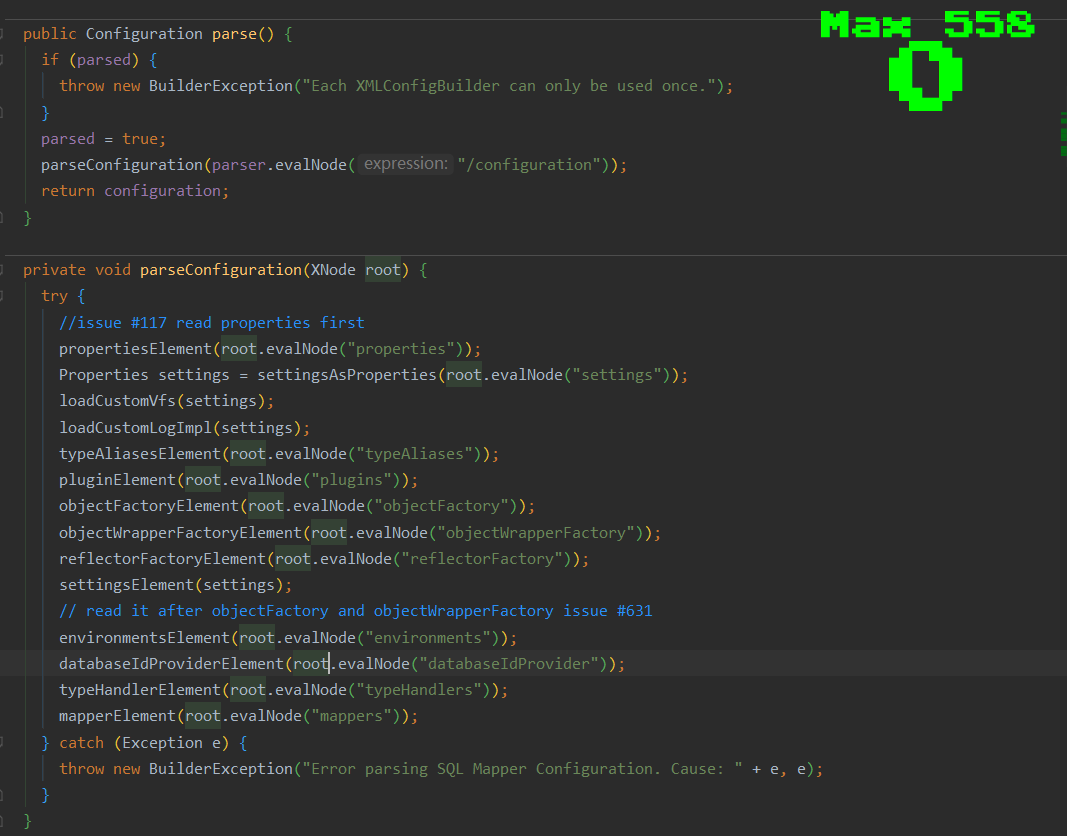Click the environmentsElement method call

144,638
